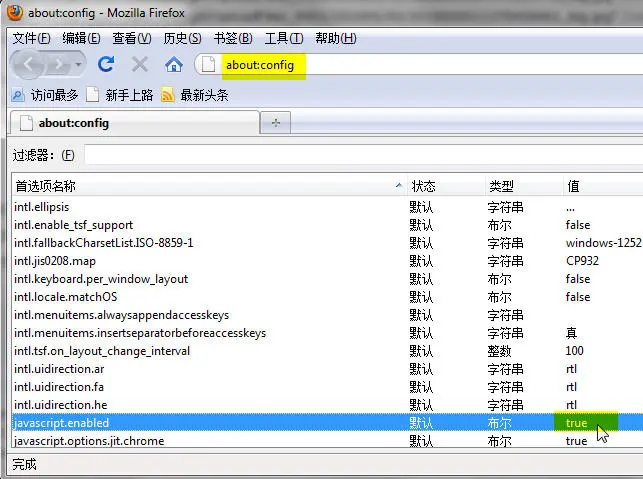The width and height of the screenshot is (643, 479).
Task: Click the Firefox logo in title bar
Action: click(15, 12)
